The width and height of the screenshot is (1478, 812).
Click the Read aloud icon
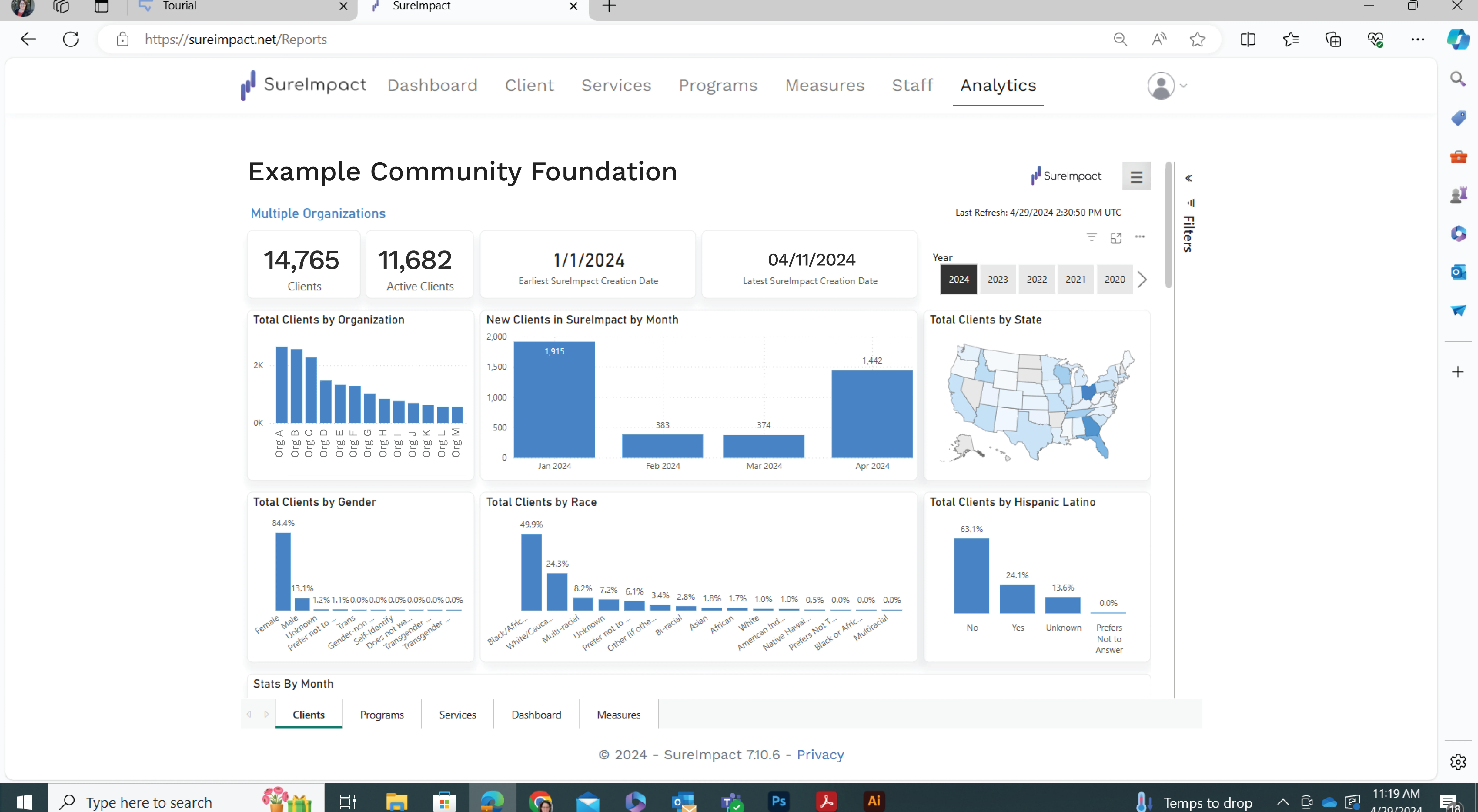coord(1159,39)
